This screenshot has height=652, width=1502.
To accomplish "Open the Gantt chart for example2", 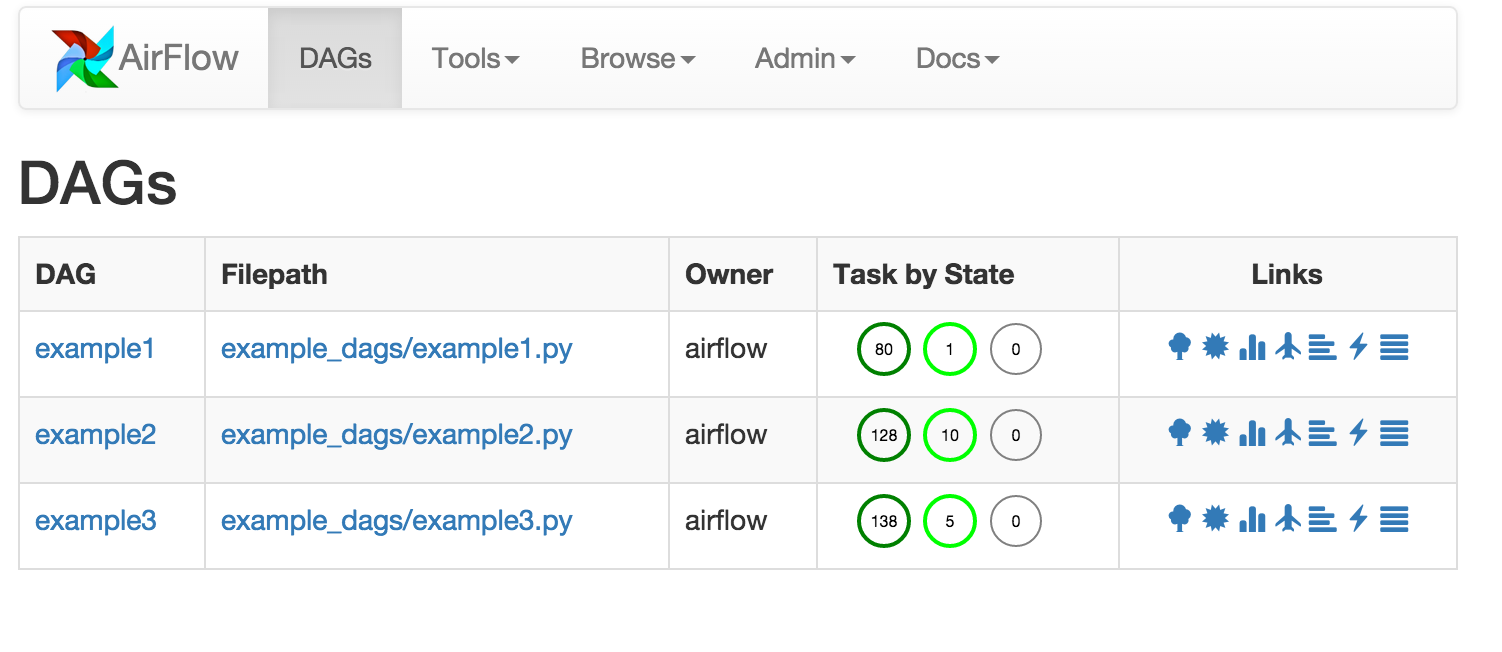I will [x=1322, y=434].
